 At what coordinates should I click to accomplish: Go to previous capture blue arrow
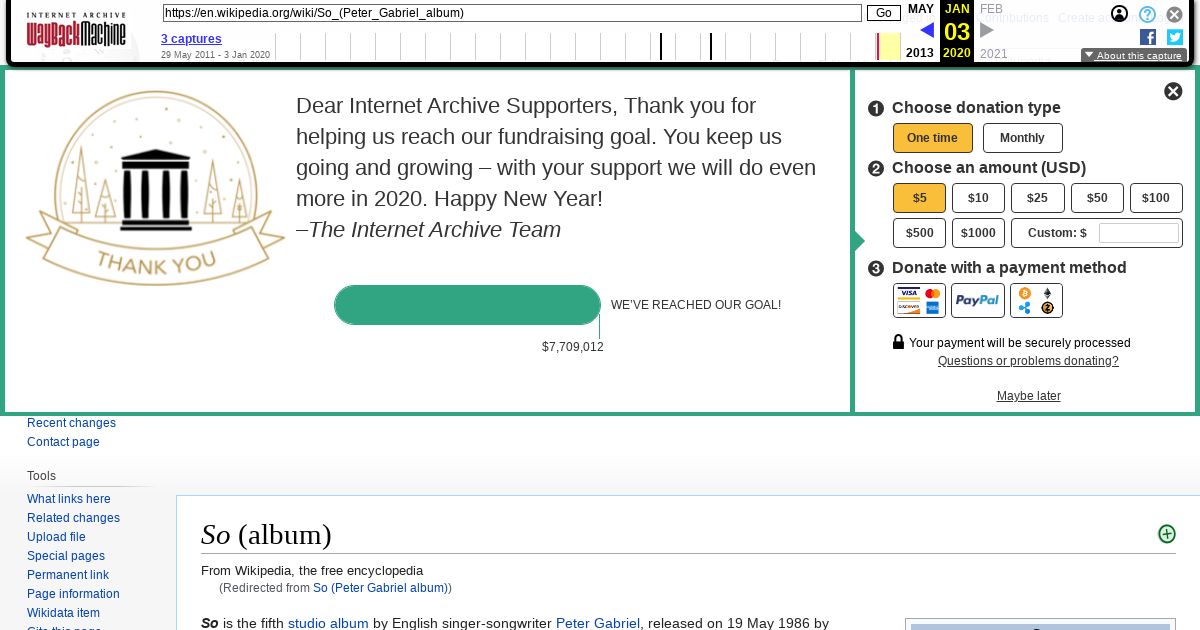(927, 30)
